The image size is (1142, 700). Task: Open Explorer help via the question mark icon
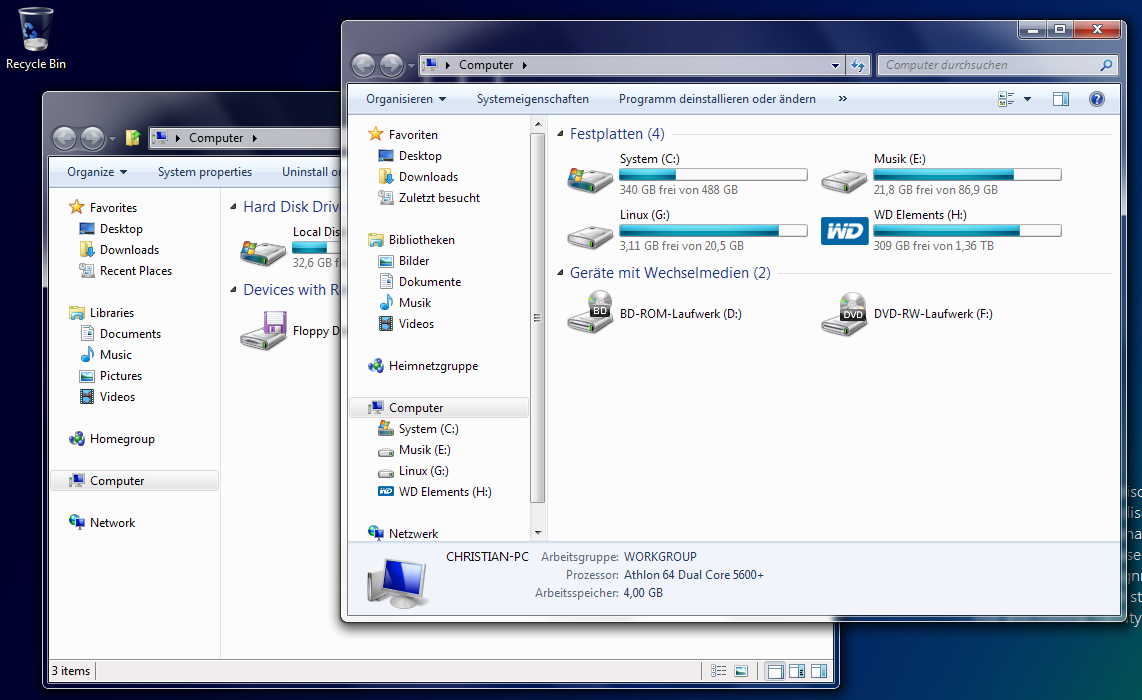(1096, 98)
